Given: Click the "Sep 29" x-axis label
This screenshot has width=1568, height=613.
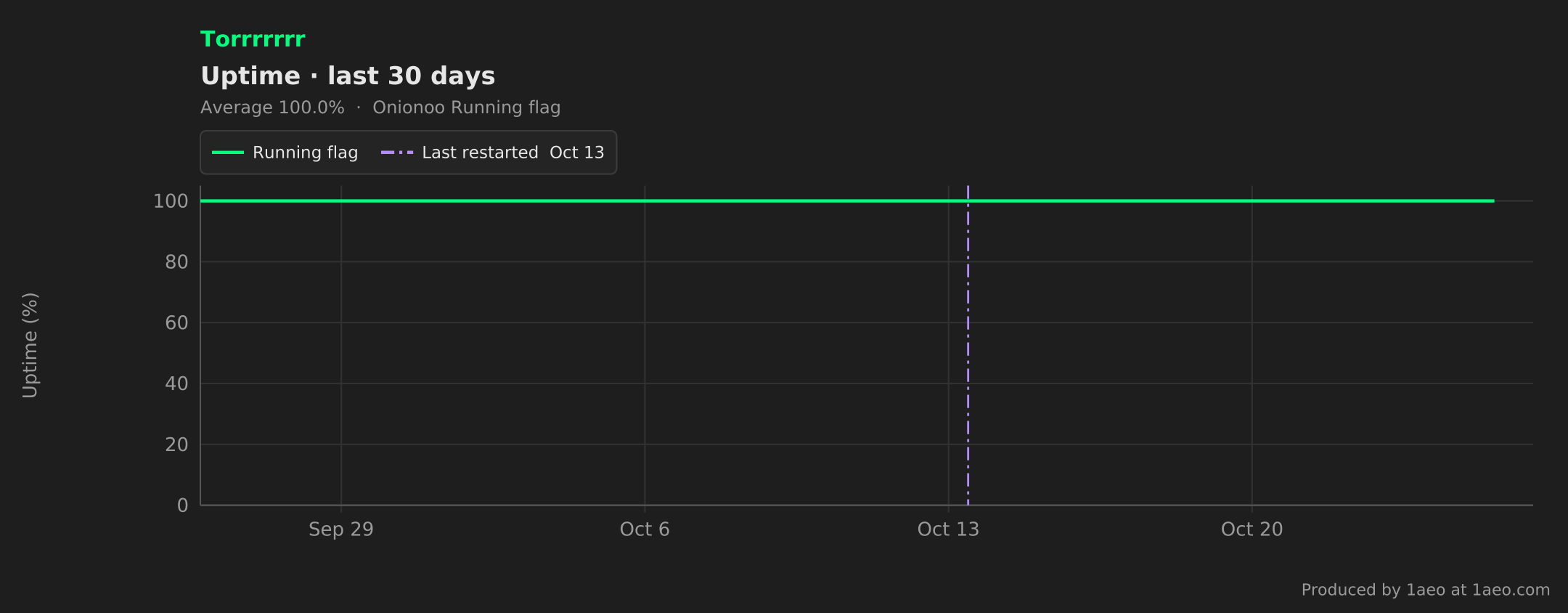Looking at the screenshot, I should (x=341, y=529).
